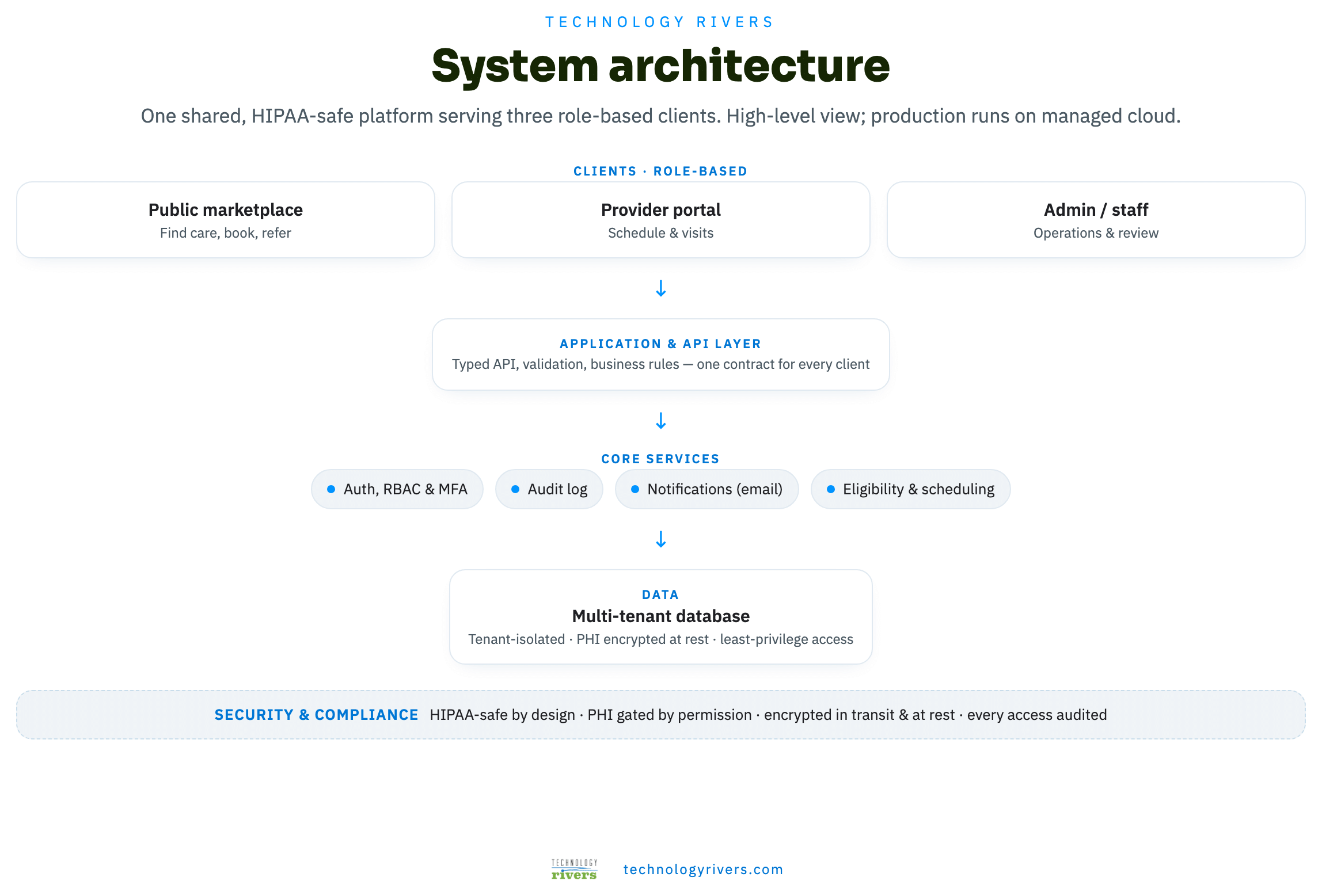The width and height of the screenshot is (1322, 896).
Task: Click the CORE SERVICES label
Action: pos(660,459)
